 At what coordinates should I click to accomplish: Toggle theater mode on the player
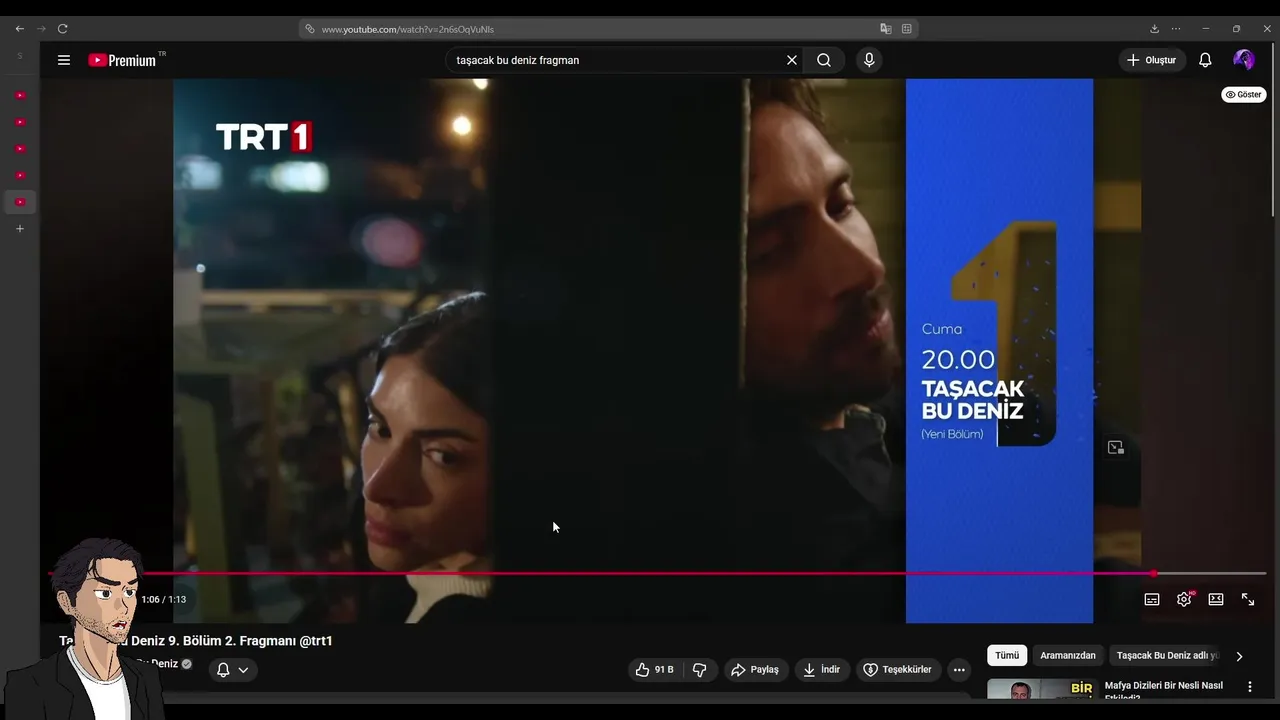click(x=1216, y=599)
